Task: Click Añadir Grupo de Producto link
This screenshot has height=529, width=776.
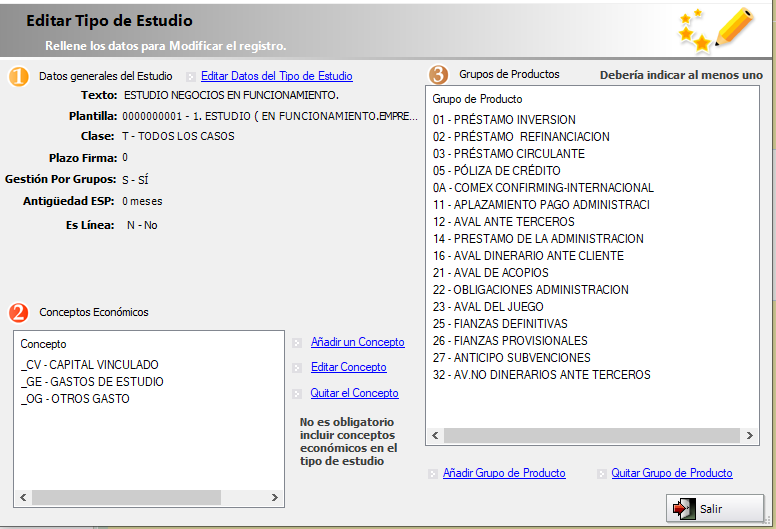Action: 504,473
